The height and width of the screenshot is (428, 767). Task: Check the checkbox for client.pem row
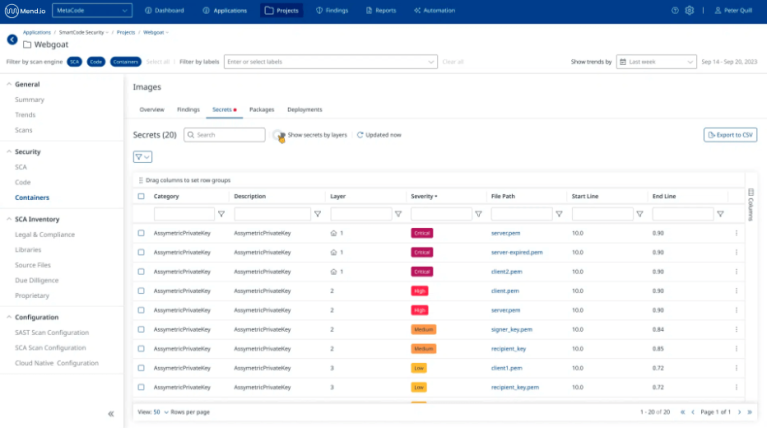[x=141, y=291]
